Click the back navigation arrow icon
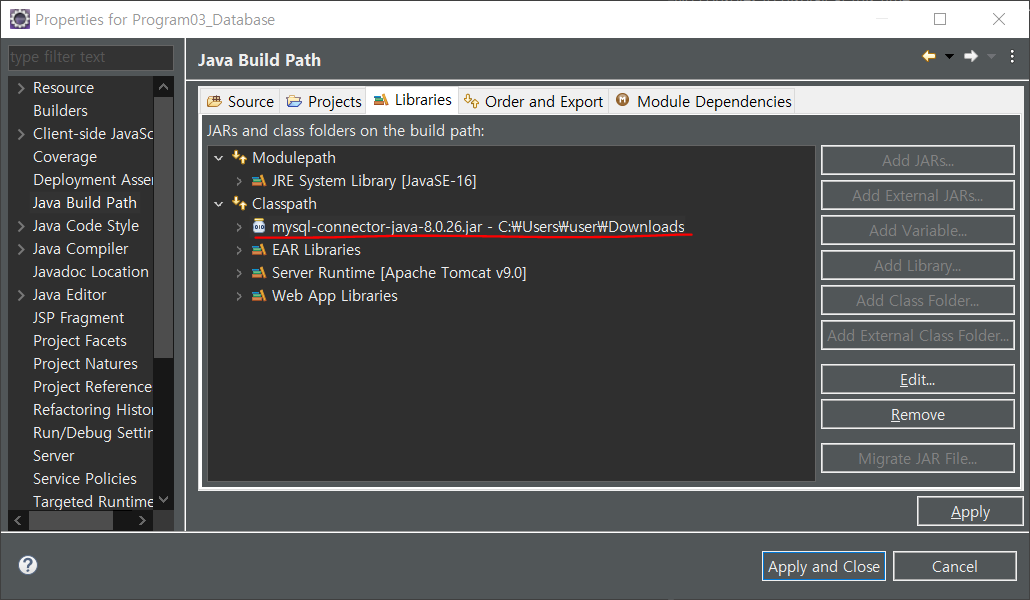 [x=929, y=57]
